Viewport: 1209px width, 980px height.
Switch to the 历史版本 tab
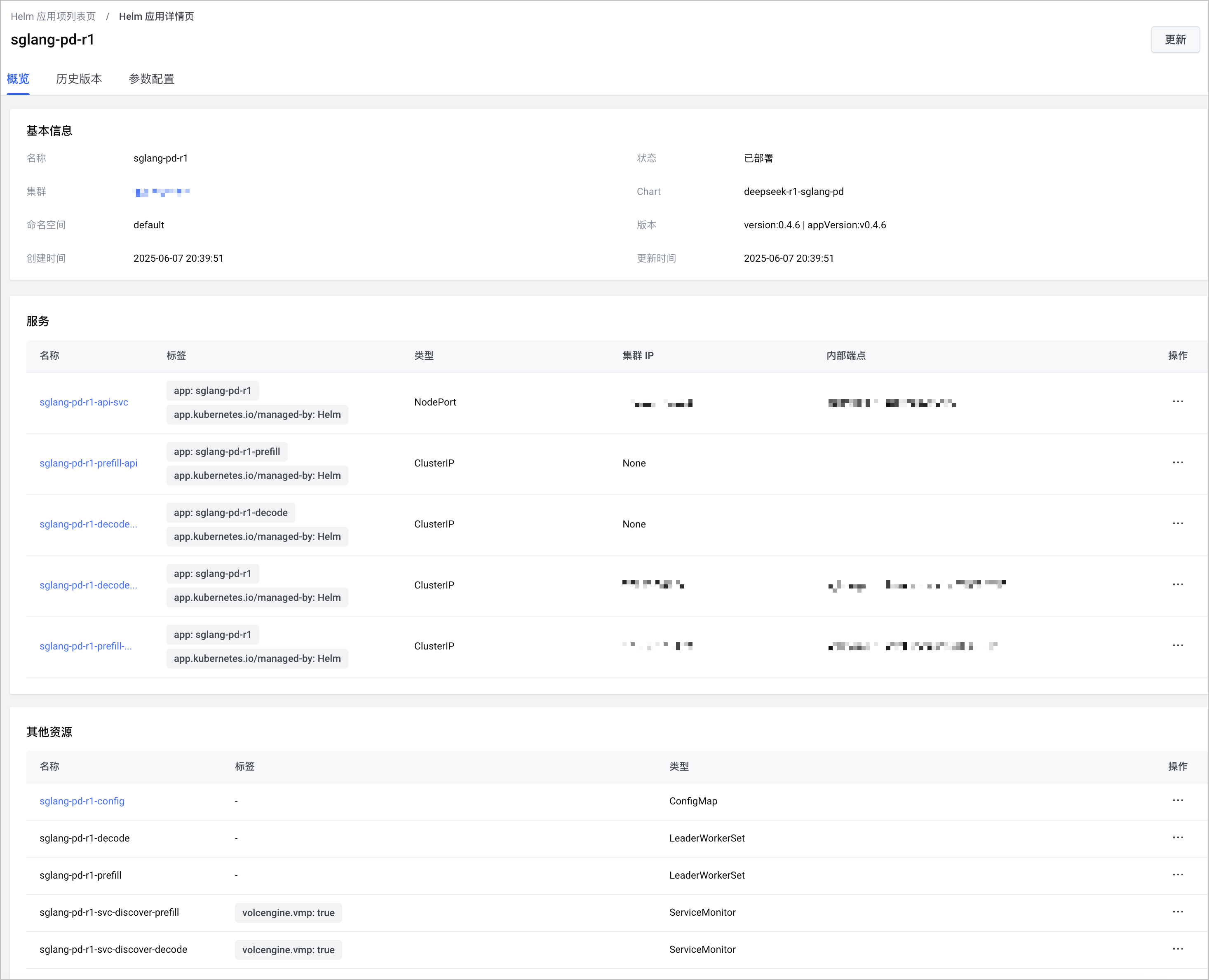79,79
